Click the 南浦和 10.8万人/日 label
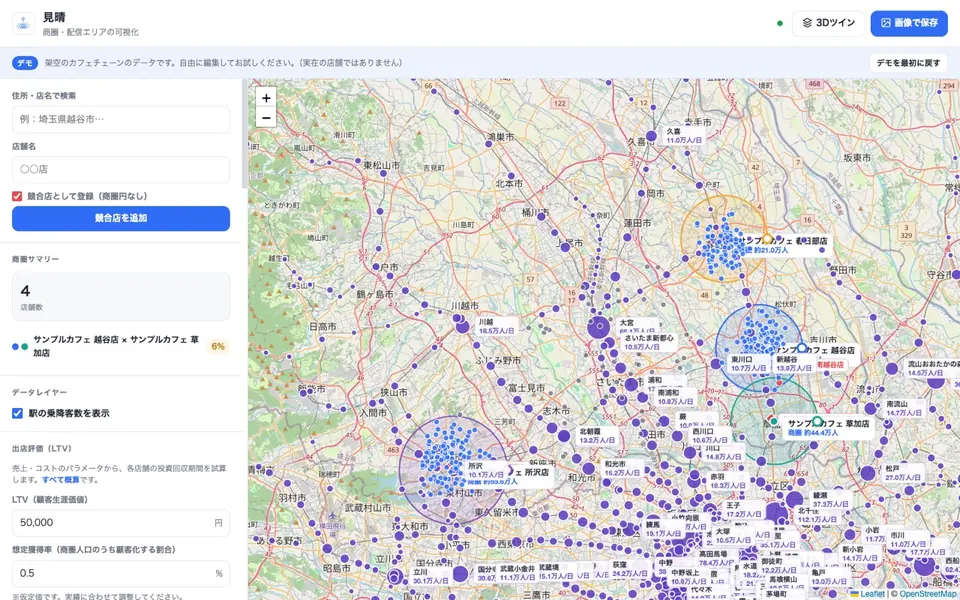Viewport: 960px width, 600px height. (677, 397)
